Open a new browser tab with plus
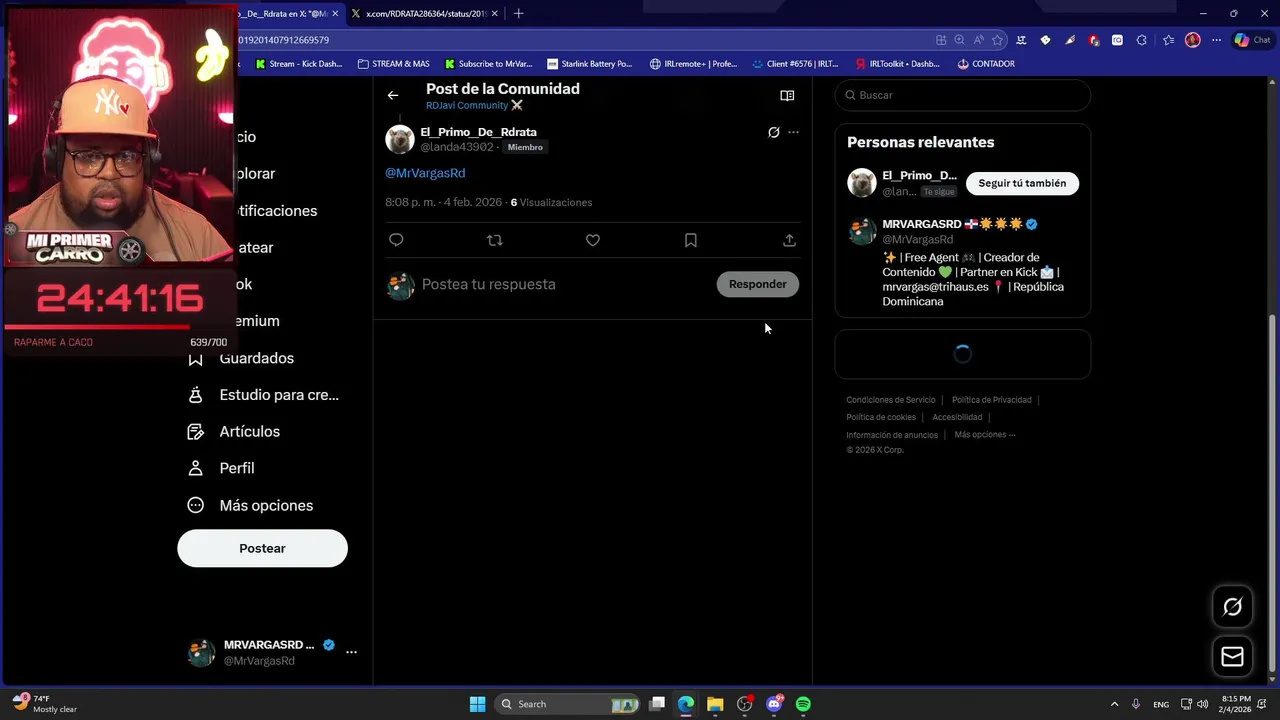 (518, 13)
